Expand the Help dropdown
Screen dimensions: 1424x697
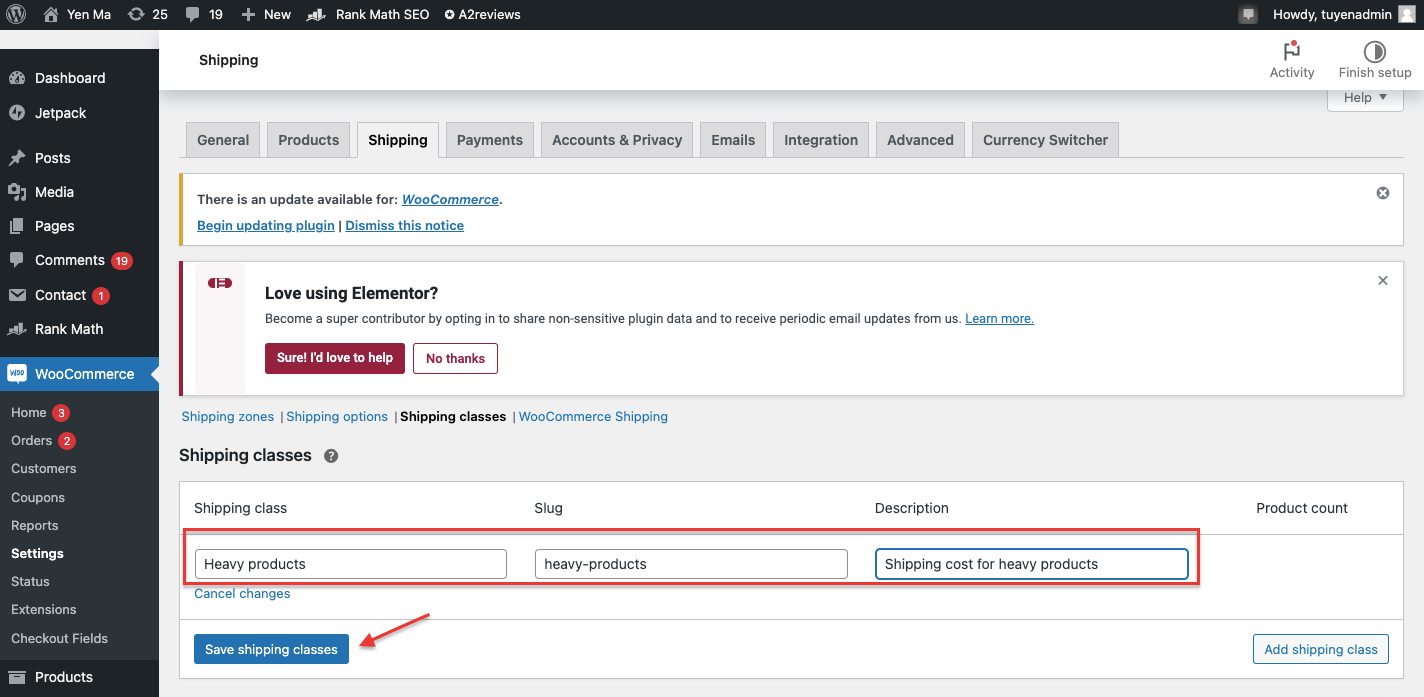point(1365,98)
